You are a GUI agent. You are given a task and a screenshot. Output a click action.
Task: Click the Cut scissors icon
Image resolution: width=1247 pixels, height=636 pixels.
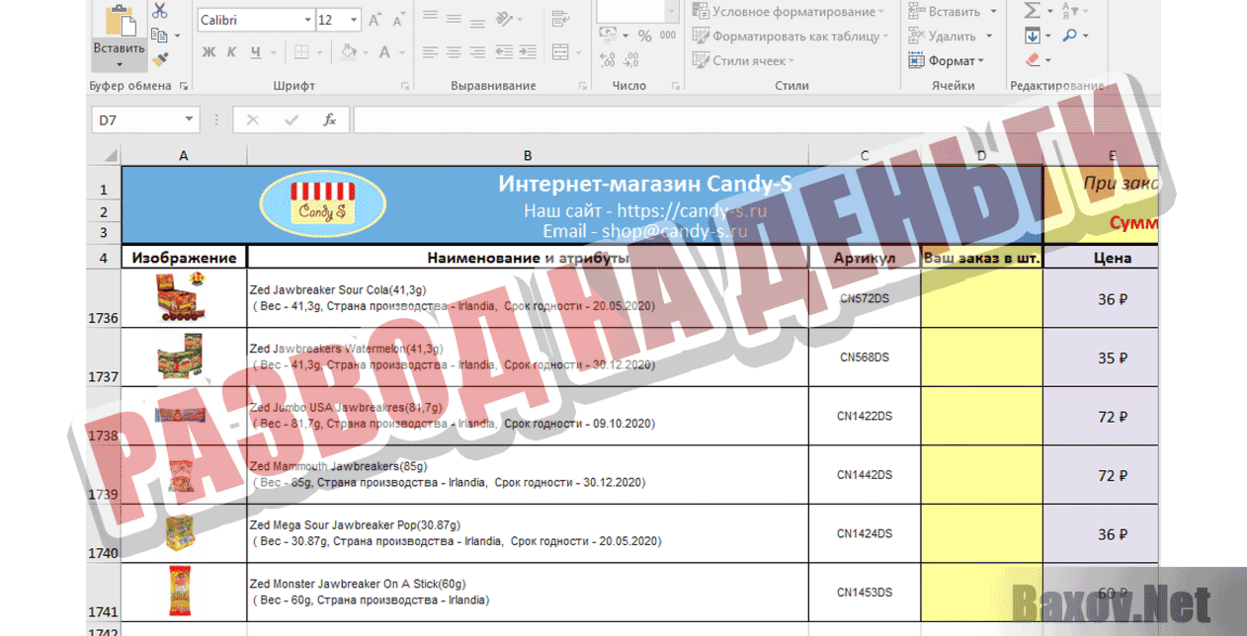(160, 12)
